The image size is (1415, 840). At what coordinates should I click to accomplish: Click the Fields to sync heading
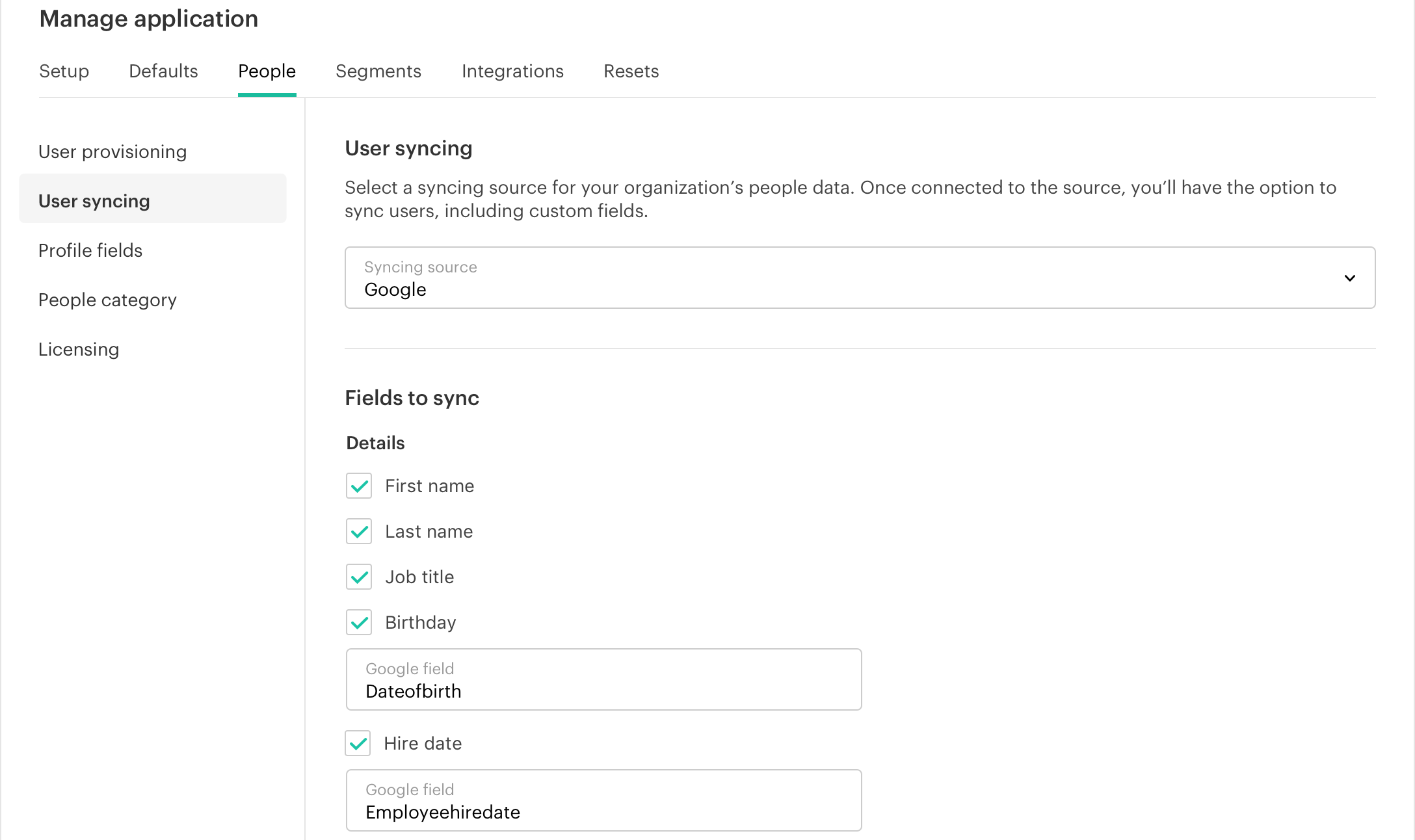[412, 397]
